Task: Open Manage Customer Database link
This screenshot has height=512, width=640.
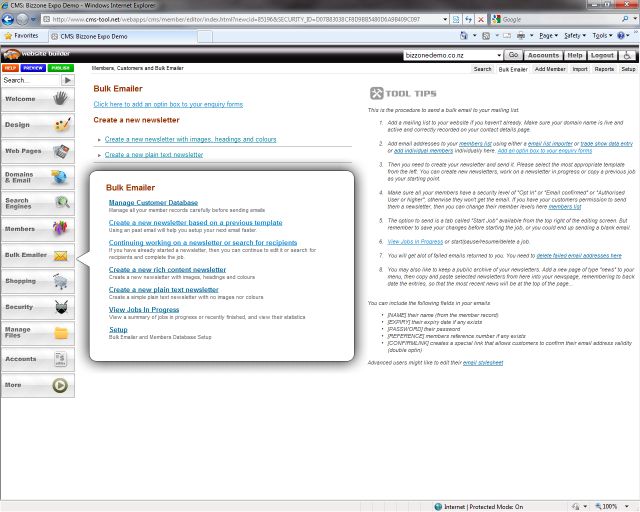Action: pyautogui.click(x=153, y=202)
